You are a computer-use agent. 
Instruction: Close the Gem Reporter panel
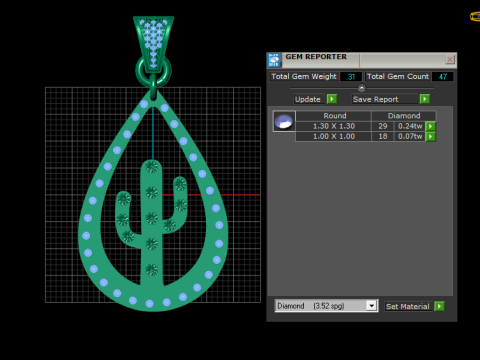(x=450, y=59)
